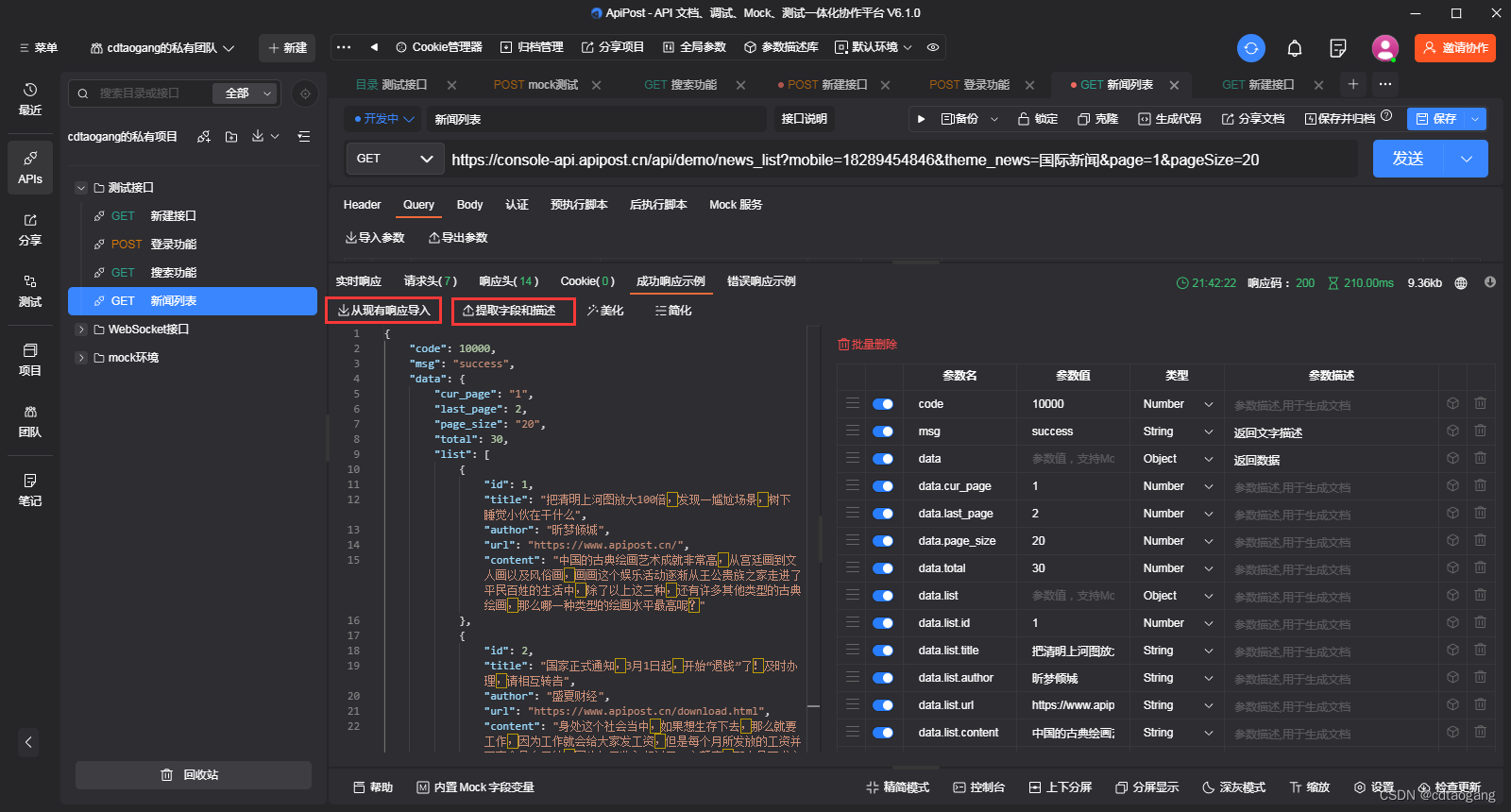
Task: Click the 发送 send button
Action: coord(1408,159)
